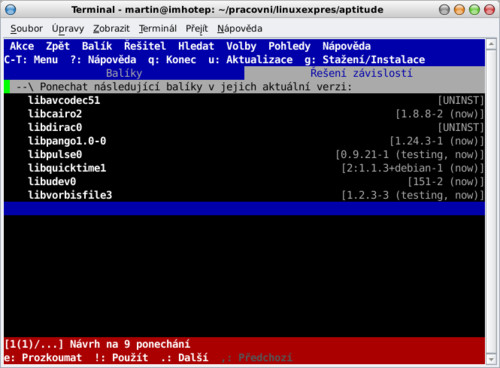The image size is (500, 368).
Task: Open the Zobrazit menu
Action: point(111,29)
